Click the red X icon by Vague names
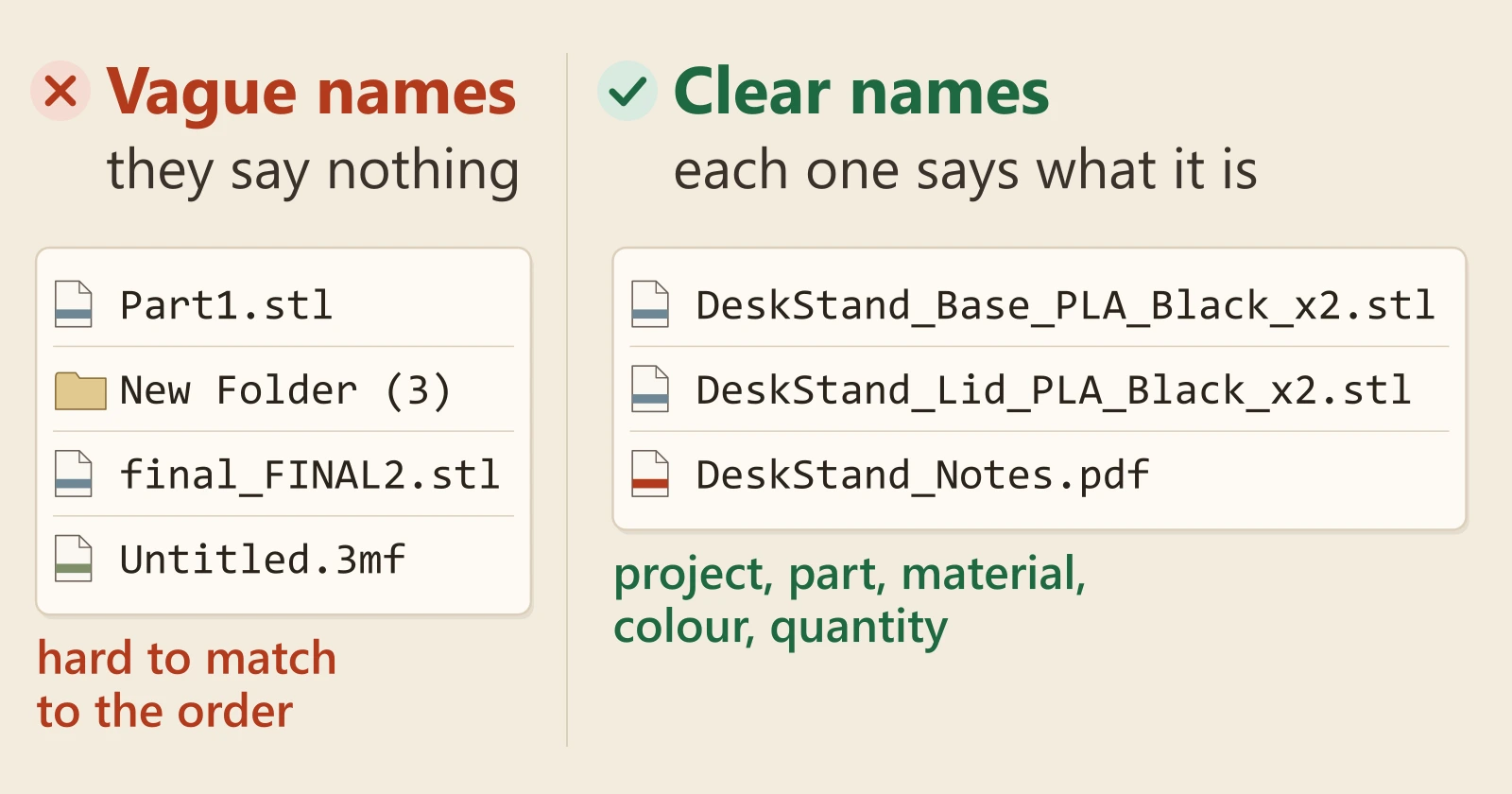The height and width of the screenshot is (794, 1512). 60,91
